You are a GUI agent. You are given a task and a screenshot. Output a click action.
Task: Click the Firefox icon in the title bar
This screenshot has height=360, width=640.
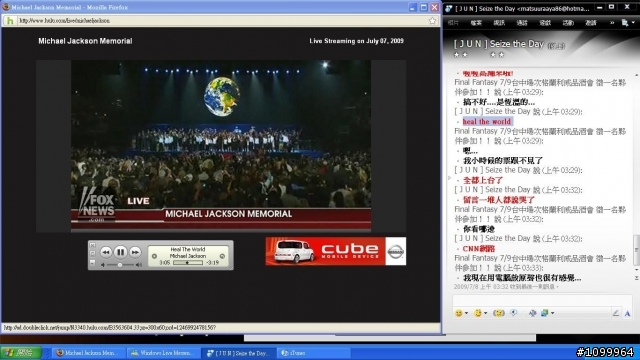6,7
